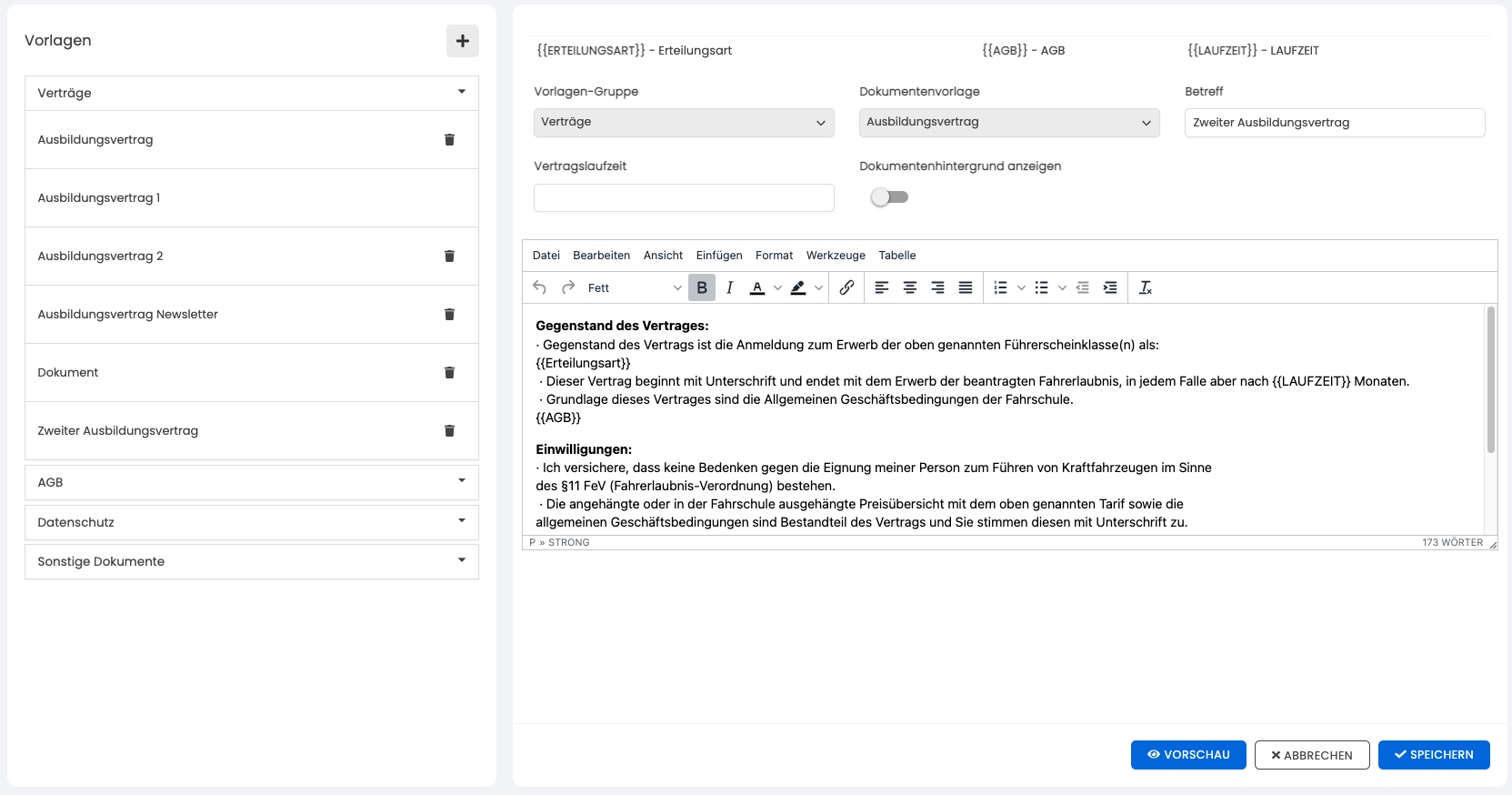Delete the Ausbildungsvertrag template

449,140
